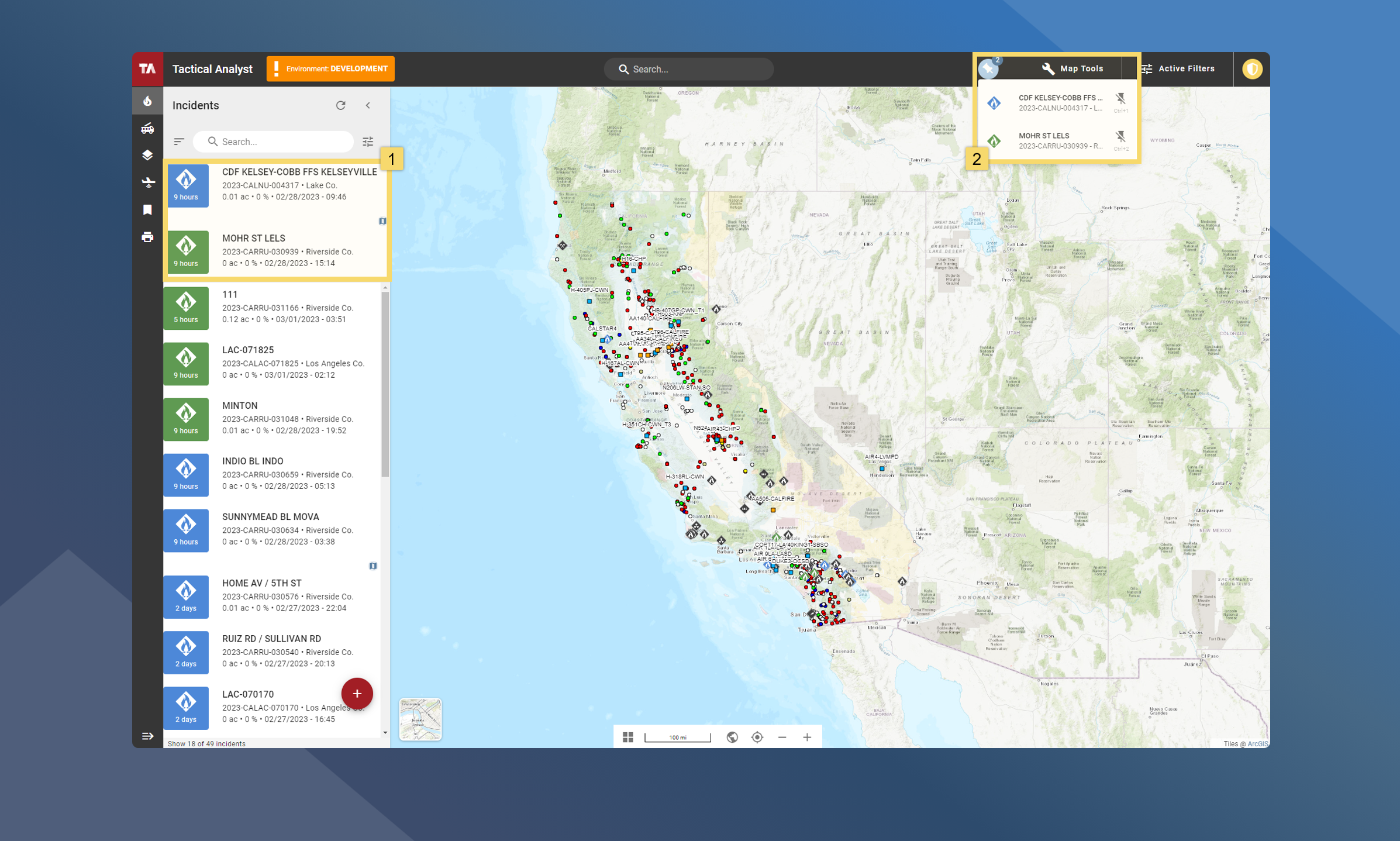Viewport: 1400px width, 841px height.
Task: Toggle the pinned incidents badge button
Action: click(989, 68)
